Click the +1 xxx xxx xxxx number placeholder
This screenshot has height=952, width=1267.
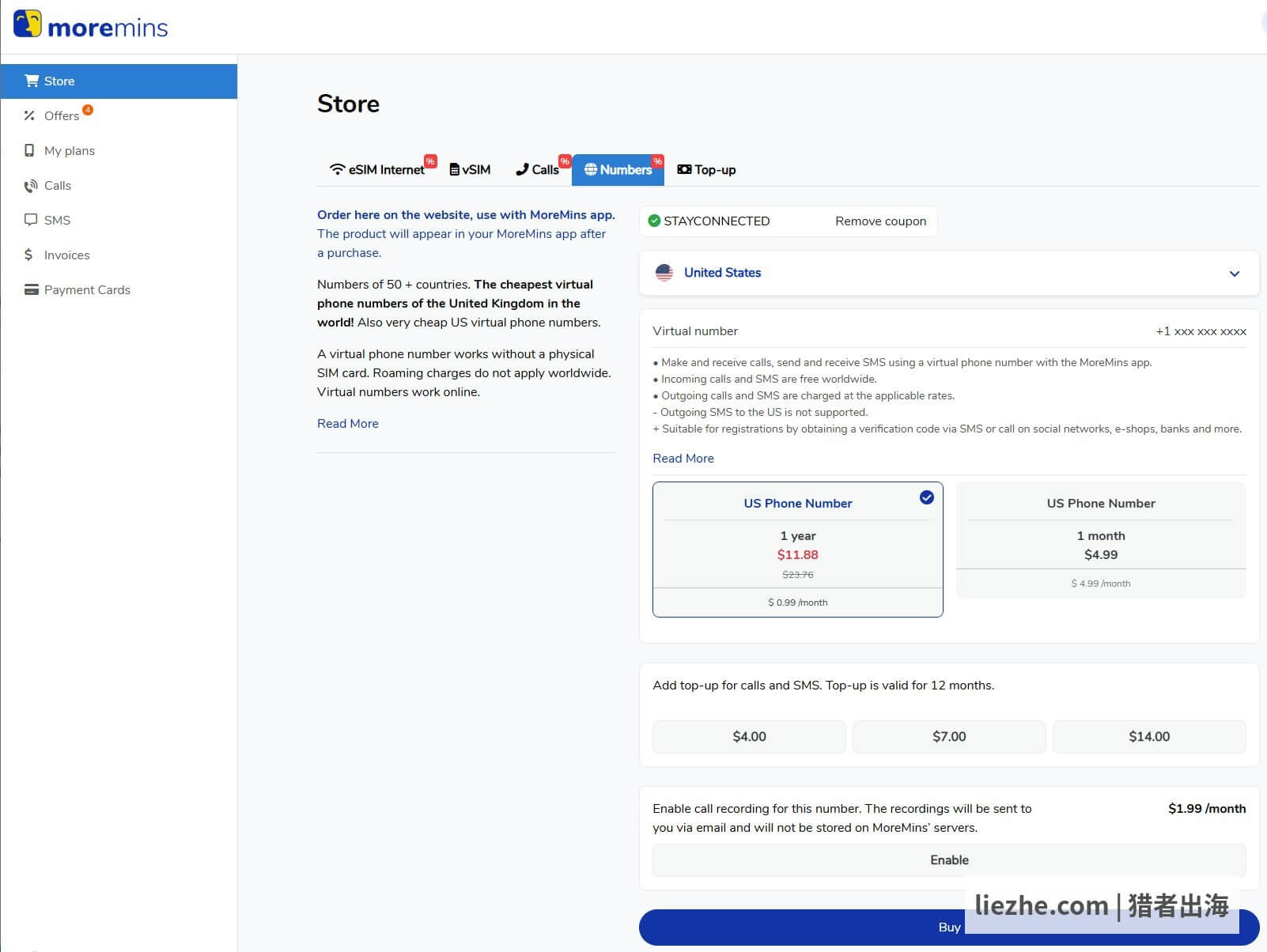[1201, 331]
